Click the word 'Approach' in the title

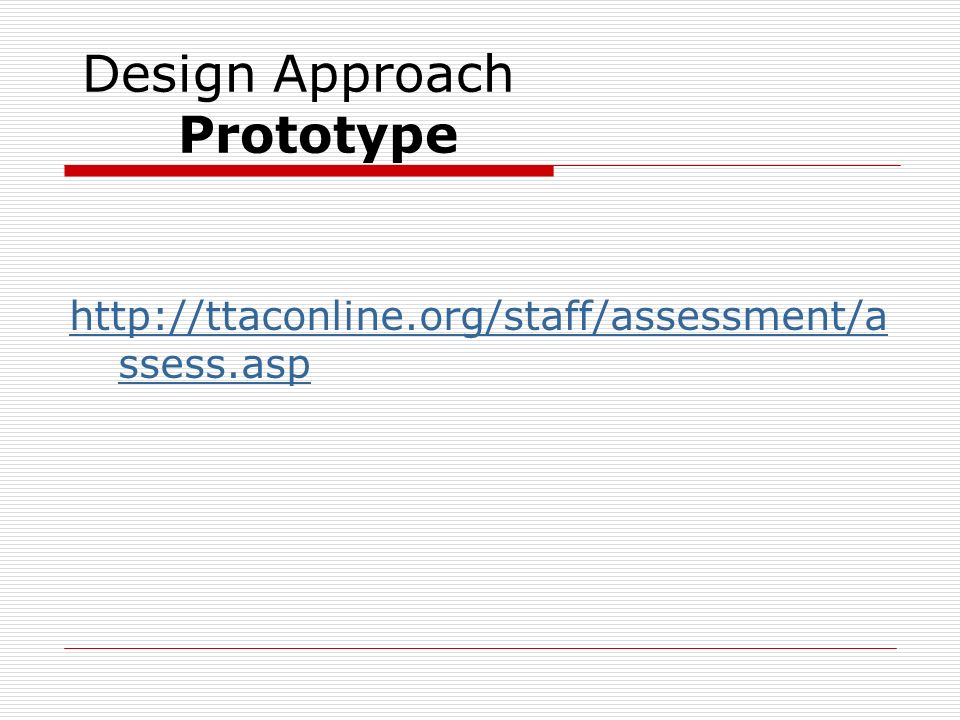point(393,75)
